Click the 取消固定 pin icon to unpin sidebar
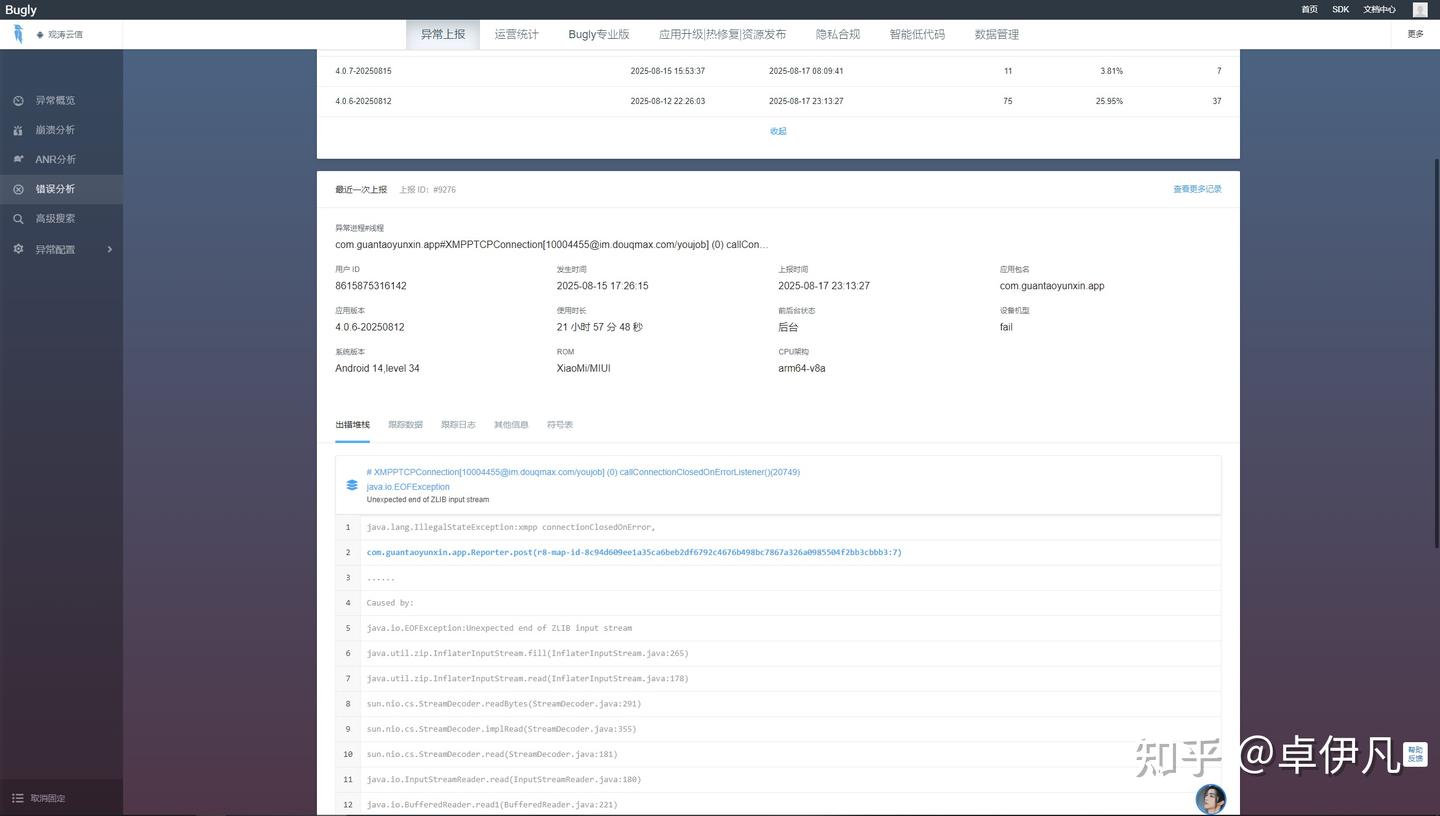The width and height of the screenshot is (1440, 816). click(18, 798)
